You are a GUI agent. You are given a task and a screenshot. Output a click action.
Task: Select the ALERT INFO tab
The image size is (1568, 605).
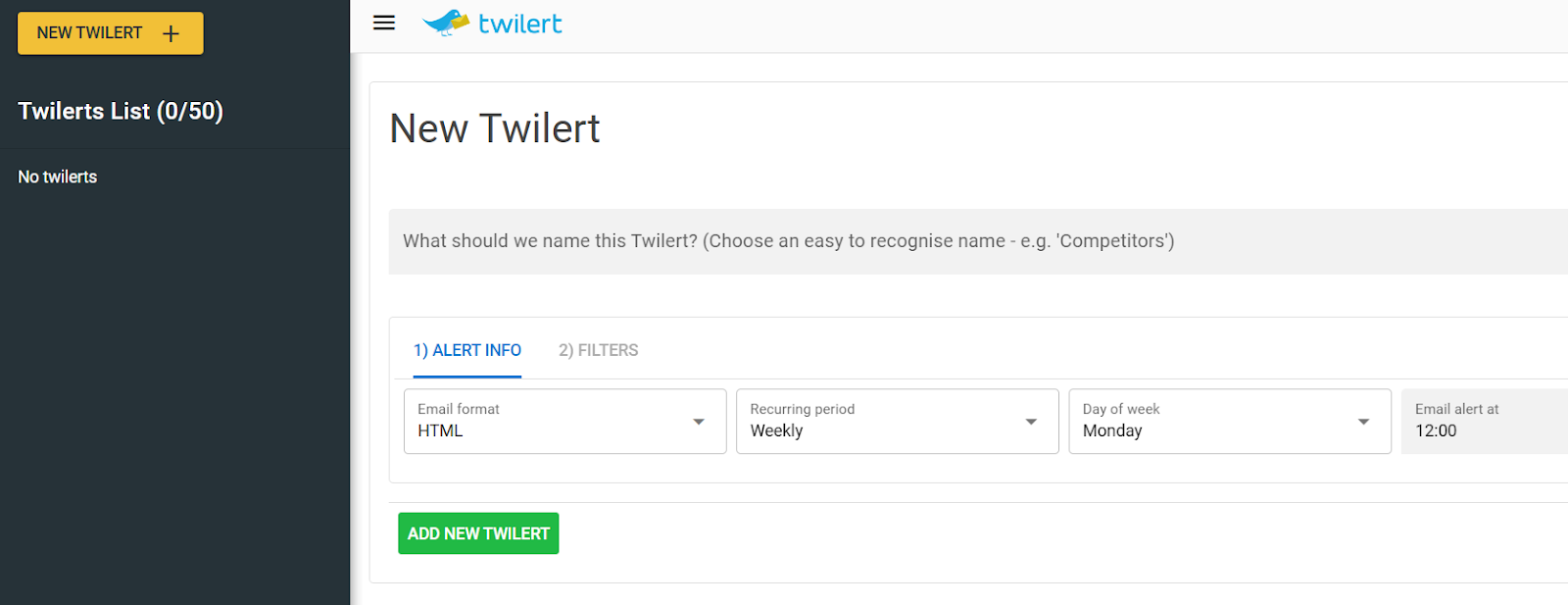467,350
